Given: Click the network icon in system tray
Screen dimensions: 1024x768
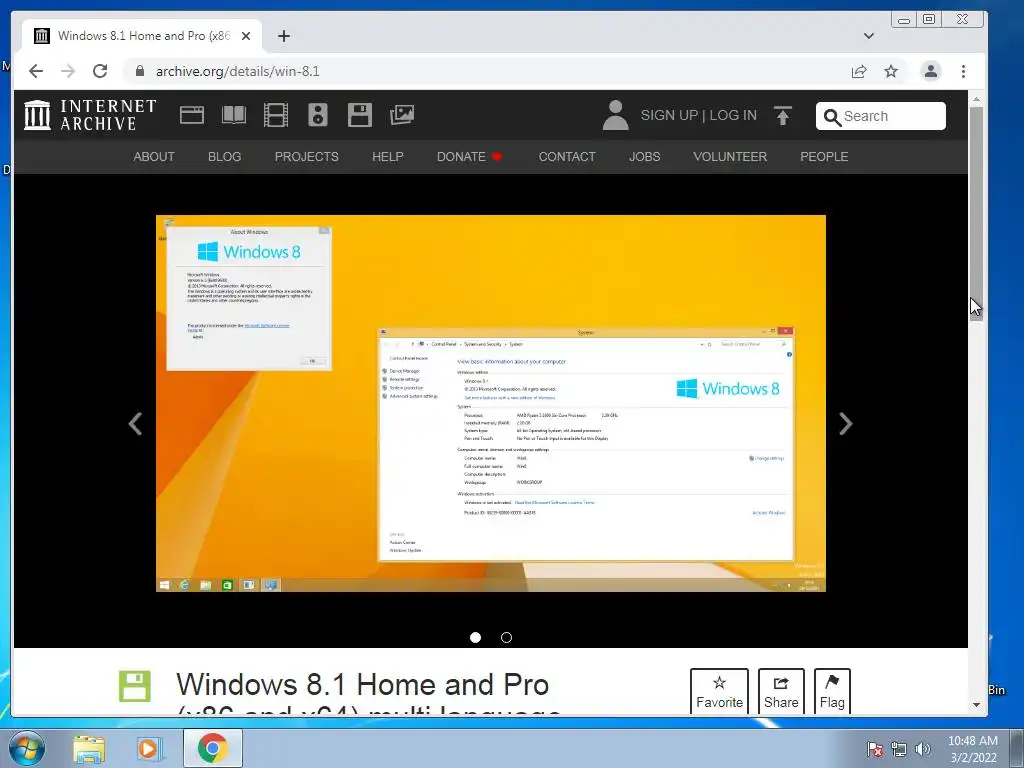Looking at the screenshot, I should (899, 749).
